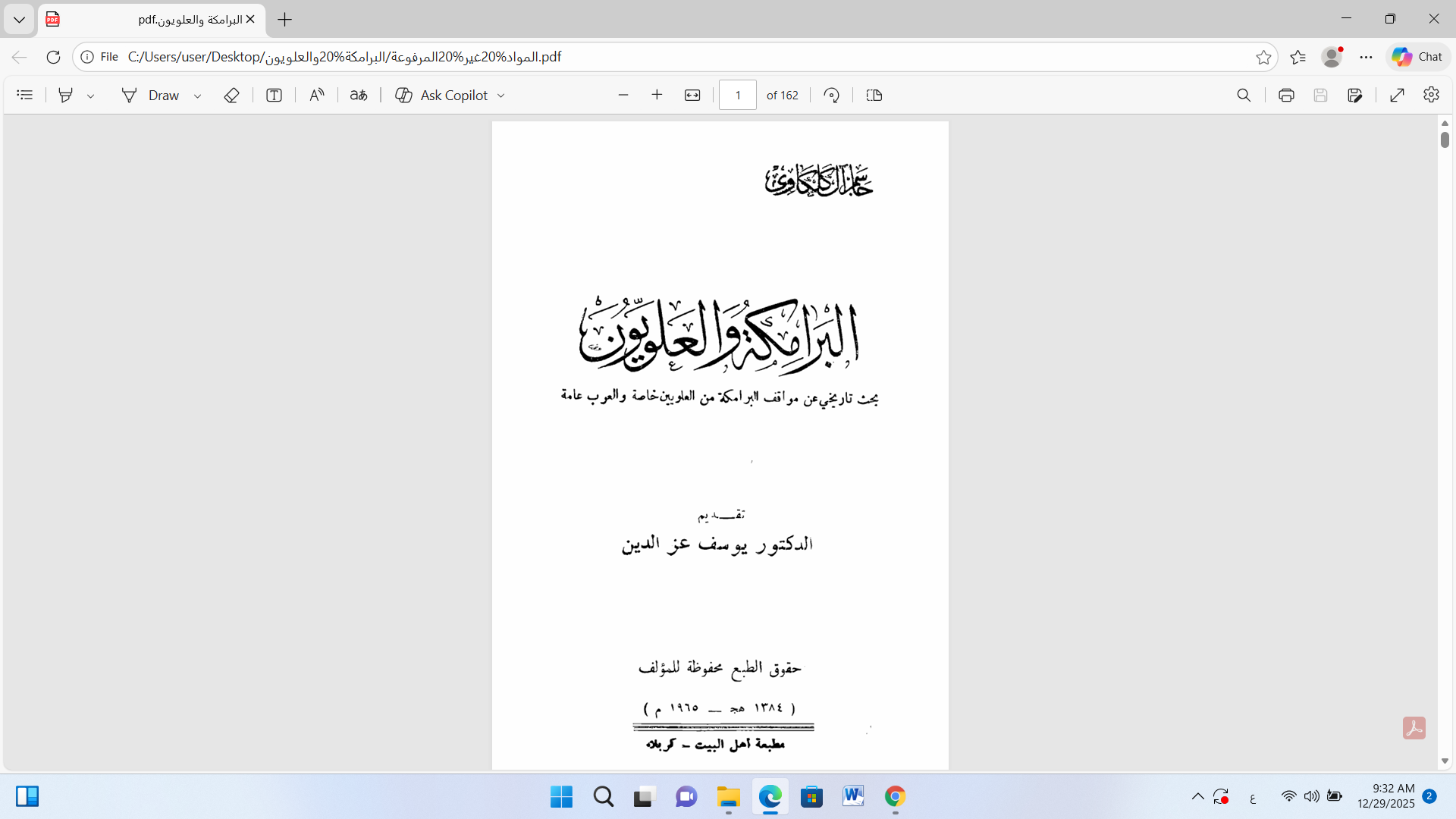Open the tab actions menu chevron

(x=19, y=20)
